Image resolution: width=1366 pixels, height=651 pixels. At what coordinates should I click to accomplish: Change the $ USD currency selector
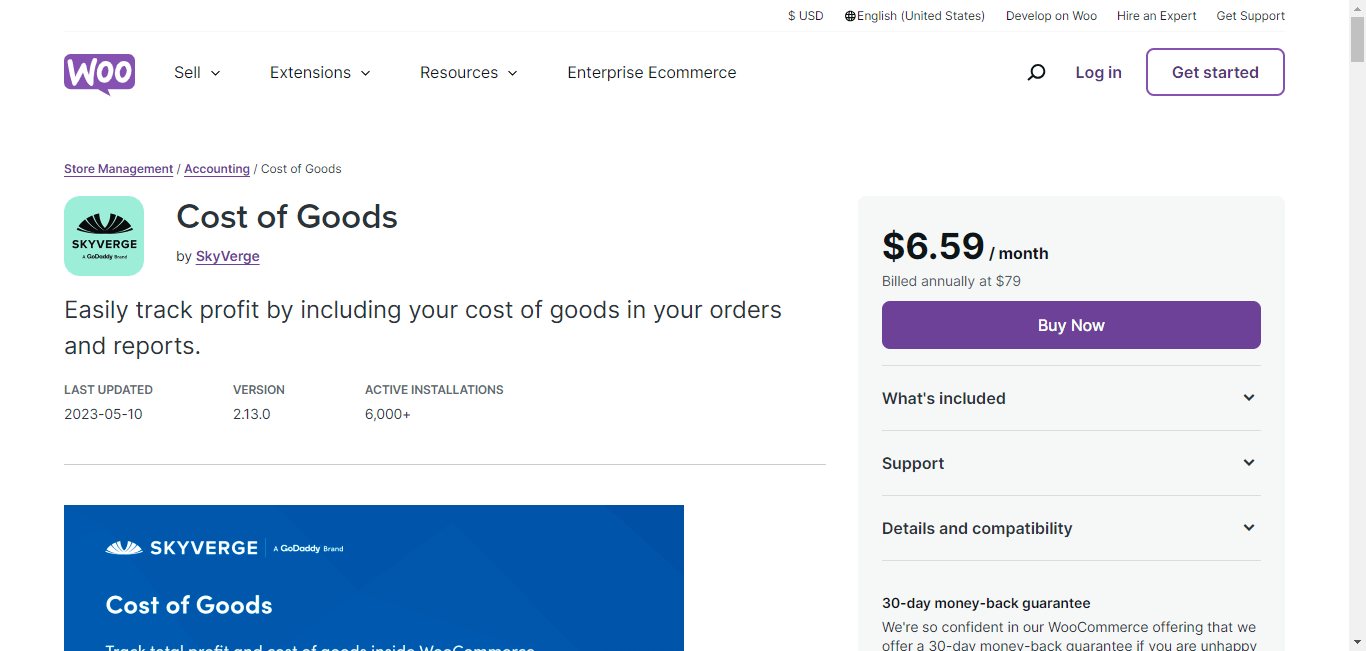806,16
